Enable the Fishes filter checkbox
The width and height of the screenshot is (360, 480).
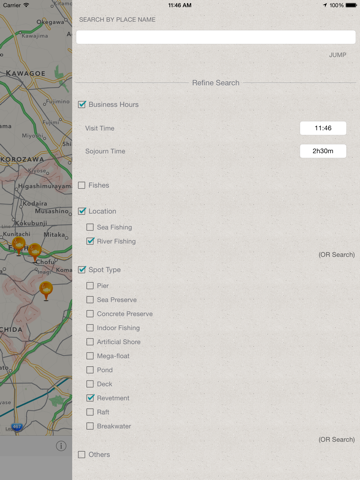click(82, 185)
